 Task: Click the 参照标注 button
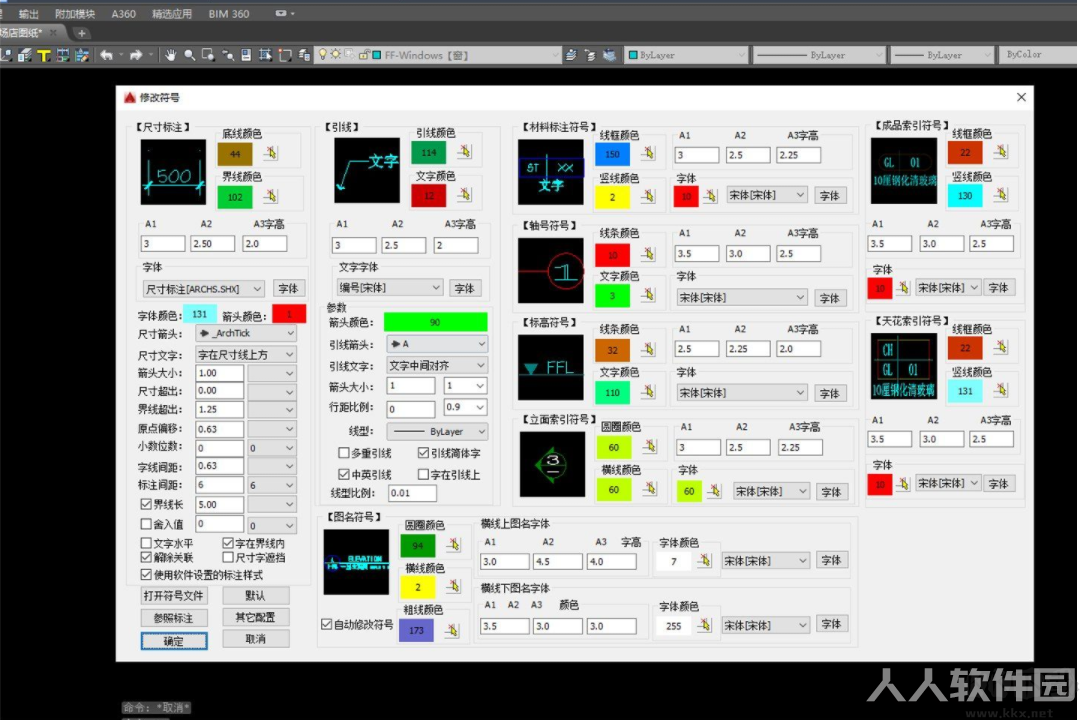[174, 618]
